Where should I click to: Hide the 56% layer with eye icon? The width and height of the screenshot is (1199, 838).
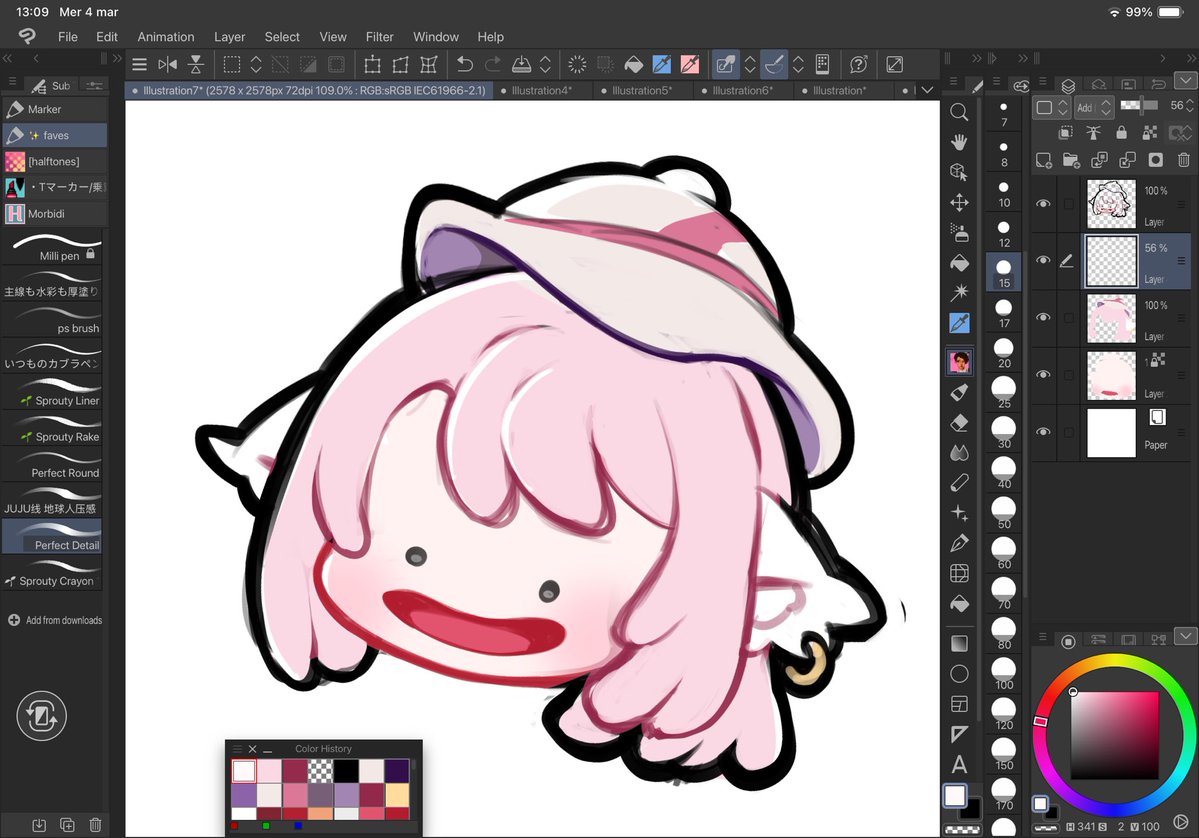[x=1043, y=260]
